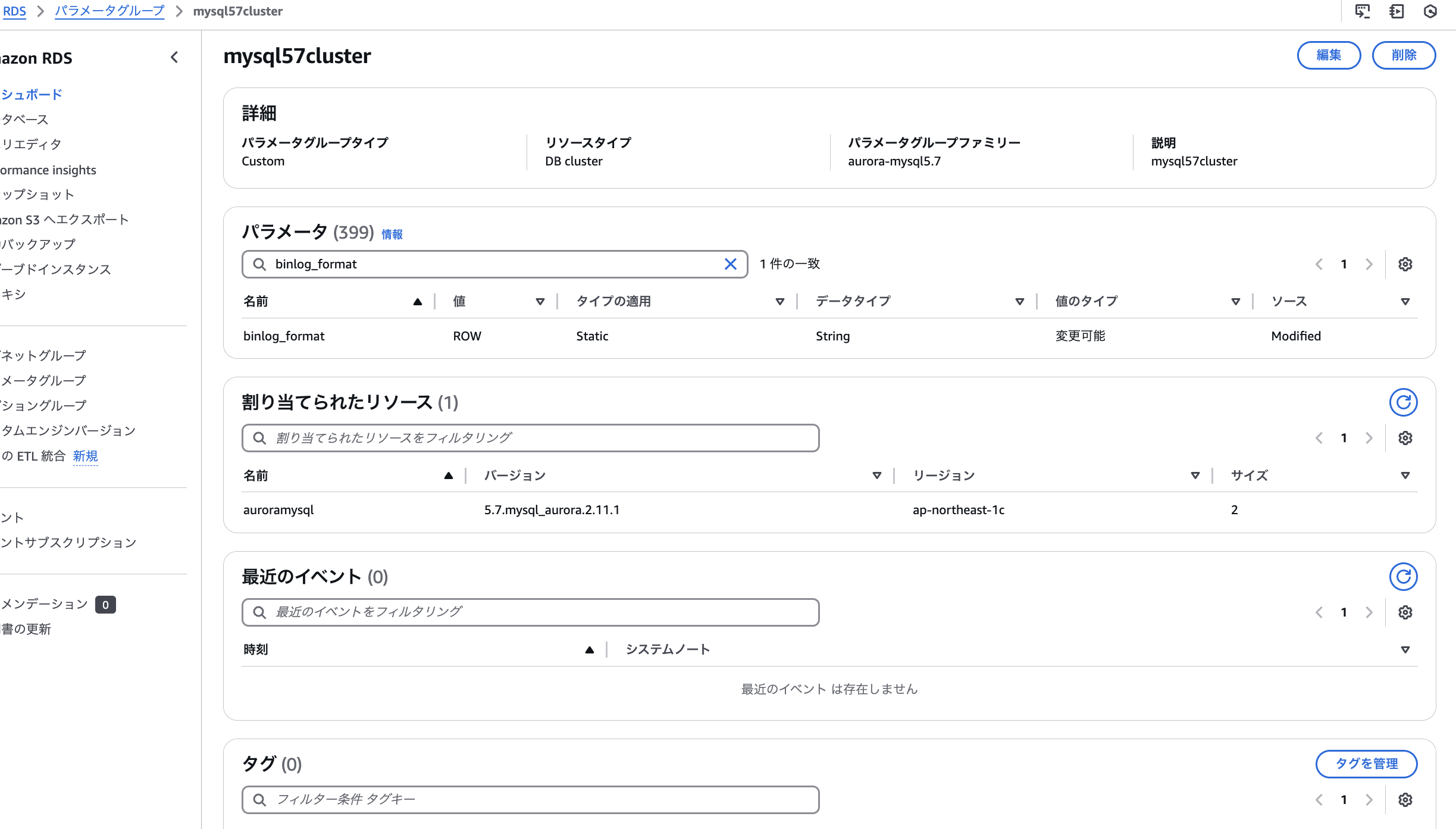Focus the assigned resources filter field
The image size is (1456, 829).
[530, 439]
